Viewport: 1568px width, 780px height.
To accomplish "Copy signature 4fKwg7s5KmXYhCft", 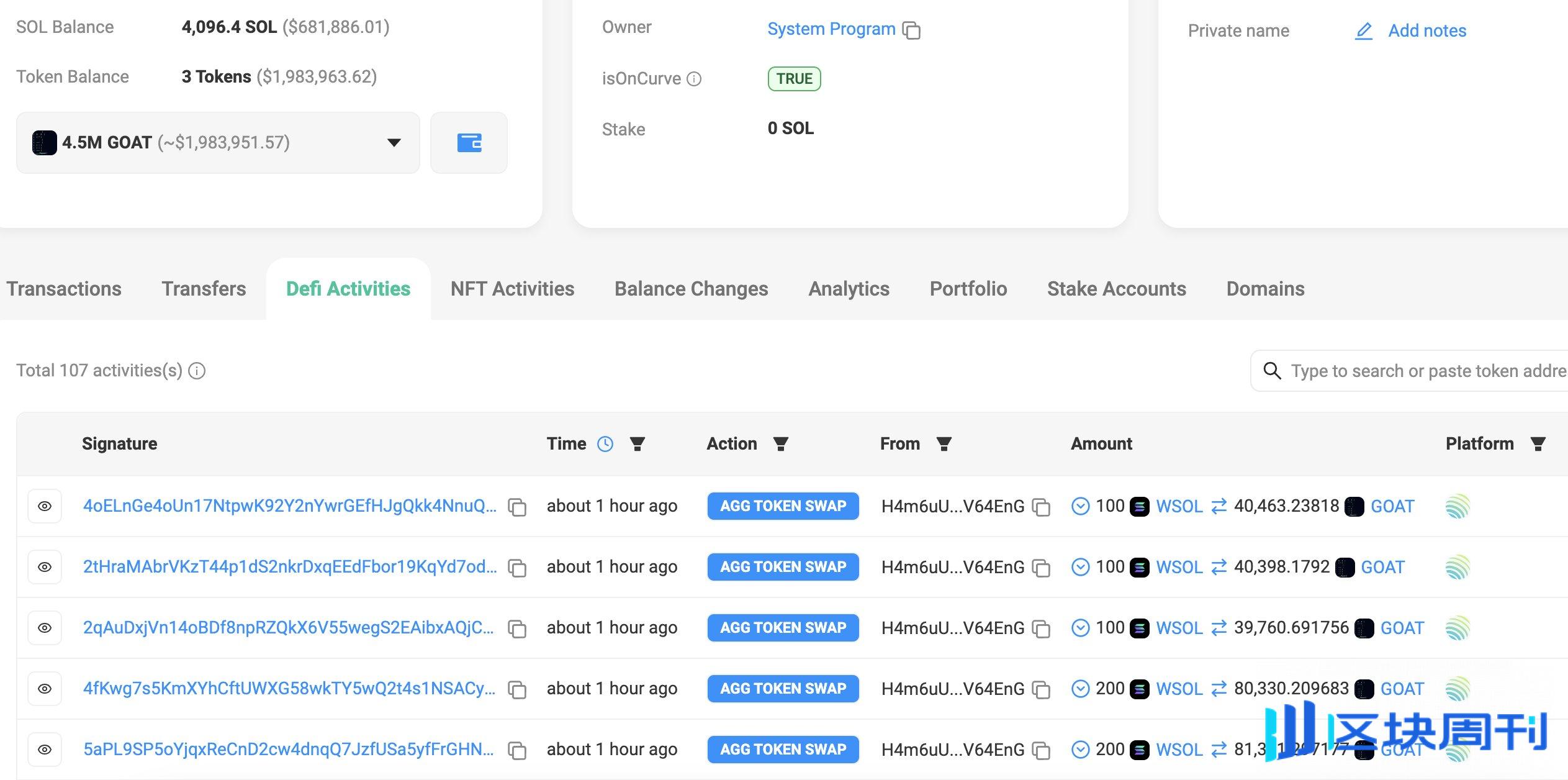I will (517, 689).
